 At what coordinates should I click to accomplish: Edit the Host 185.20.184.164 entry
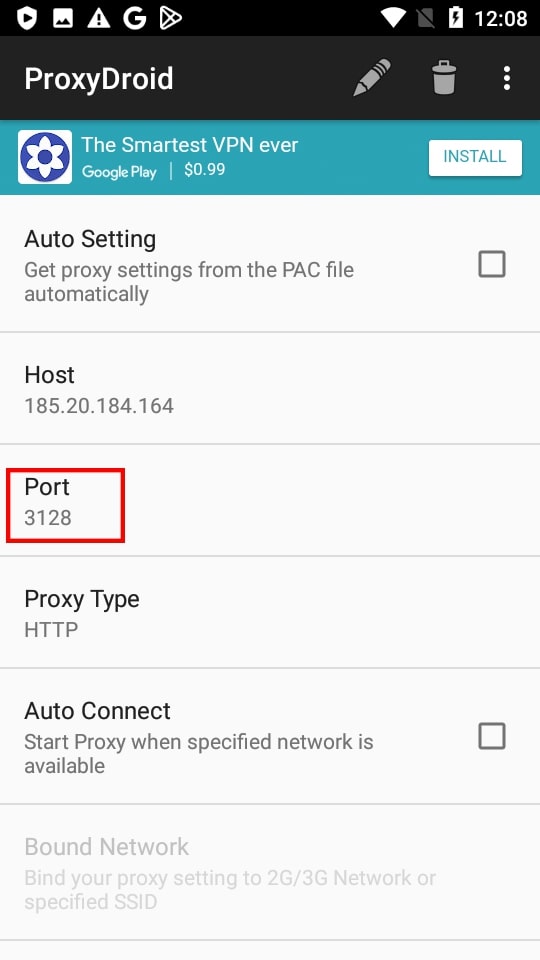point(270,389)
